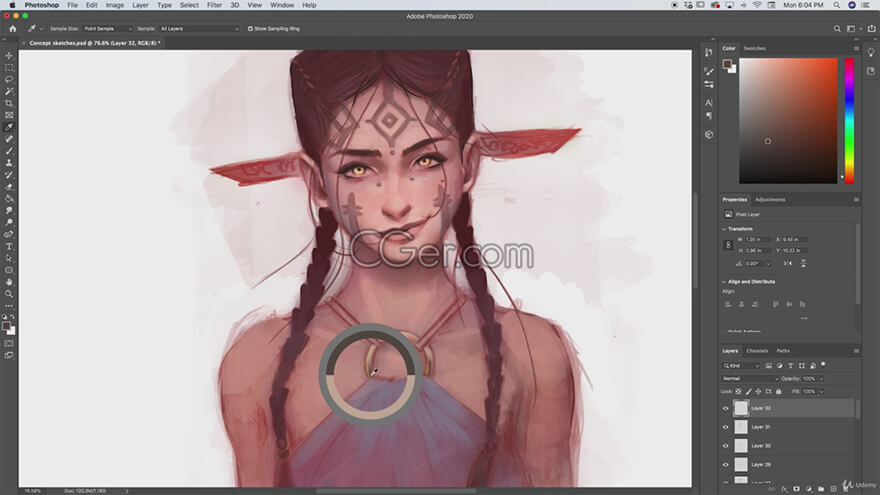Select the Eyedropper tool in toolbar

9,127
